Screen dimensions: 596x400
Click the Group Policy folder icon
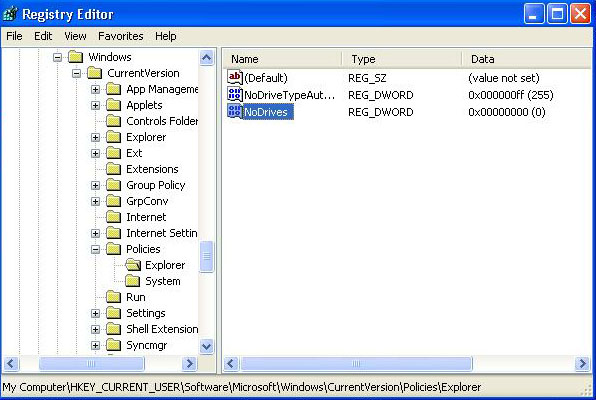(113, 185)
